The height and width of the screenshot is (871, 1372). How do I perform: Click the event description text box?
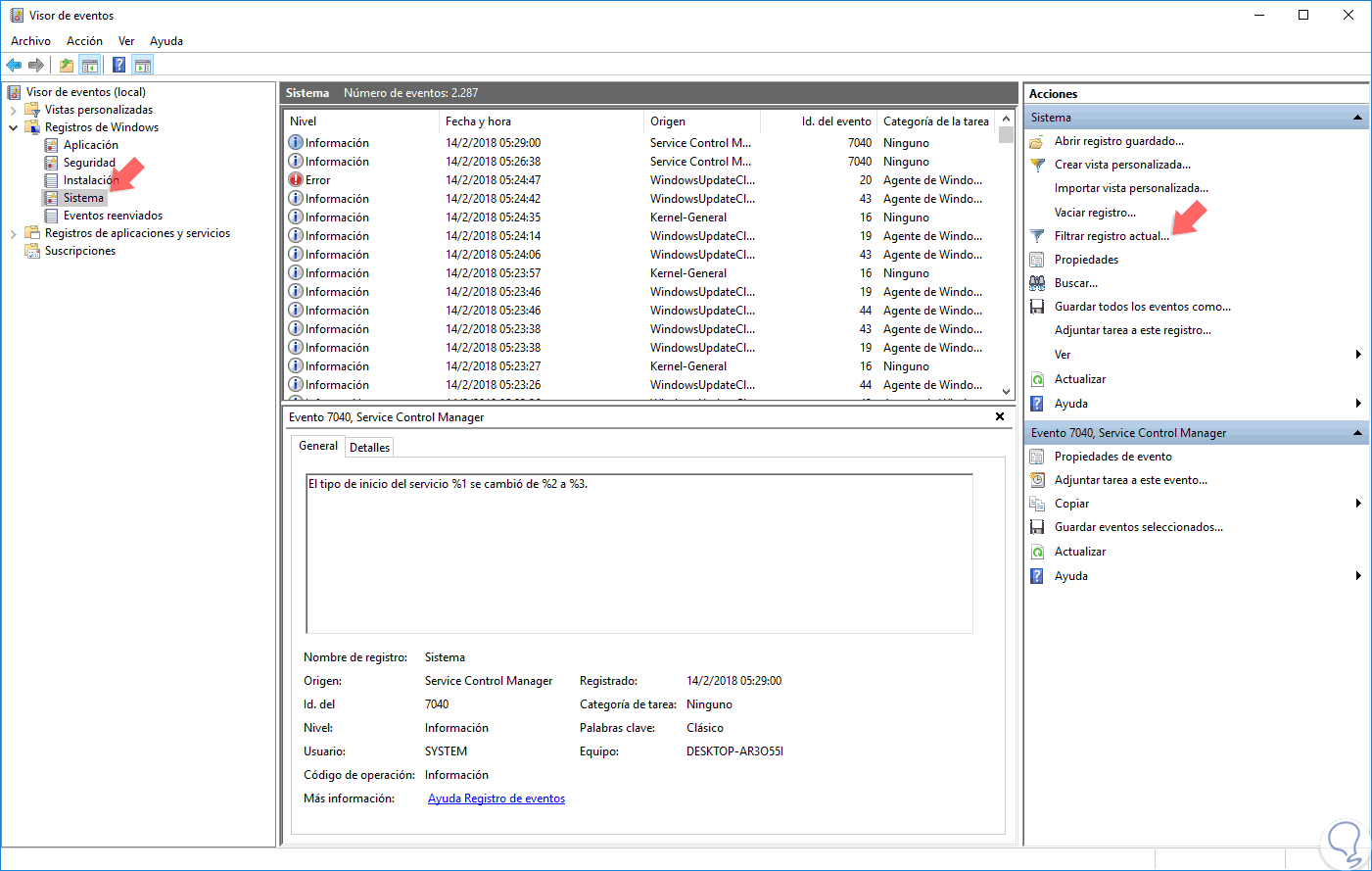pyautogui.click(x=639, y=554)
